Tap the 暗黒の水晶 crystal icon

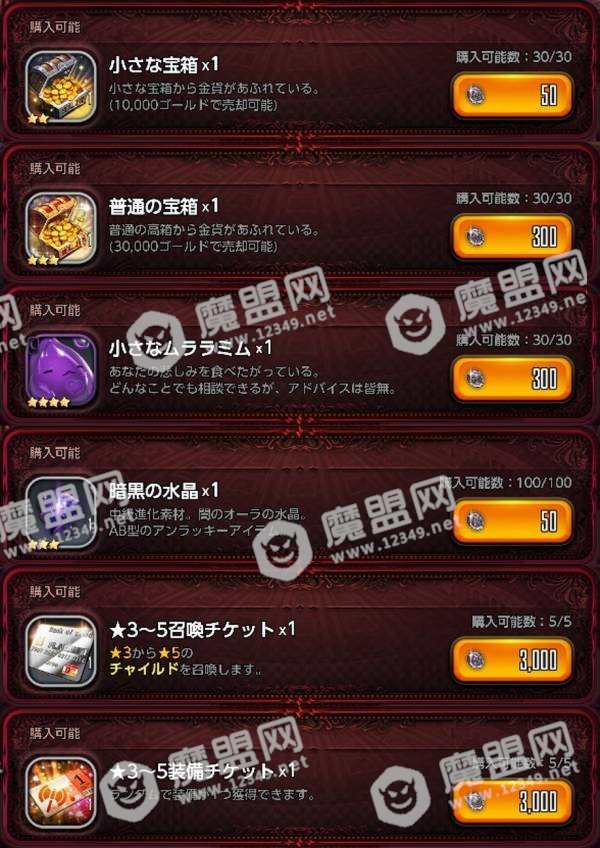click(61, 513)
